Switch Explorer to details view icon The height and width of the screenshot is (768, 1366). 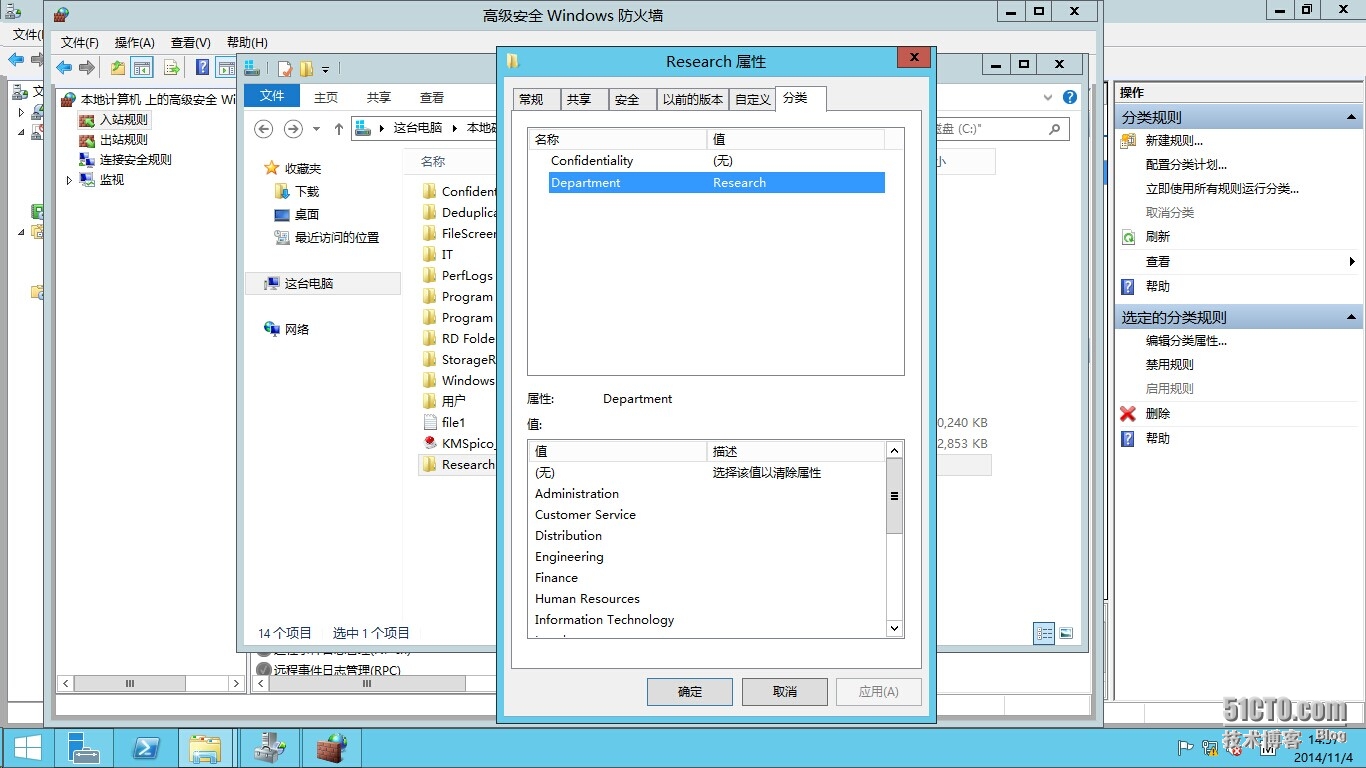(x=1044, y=633)
